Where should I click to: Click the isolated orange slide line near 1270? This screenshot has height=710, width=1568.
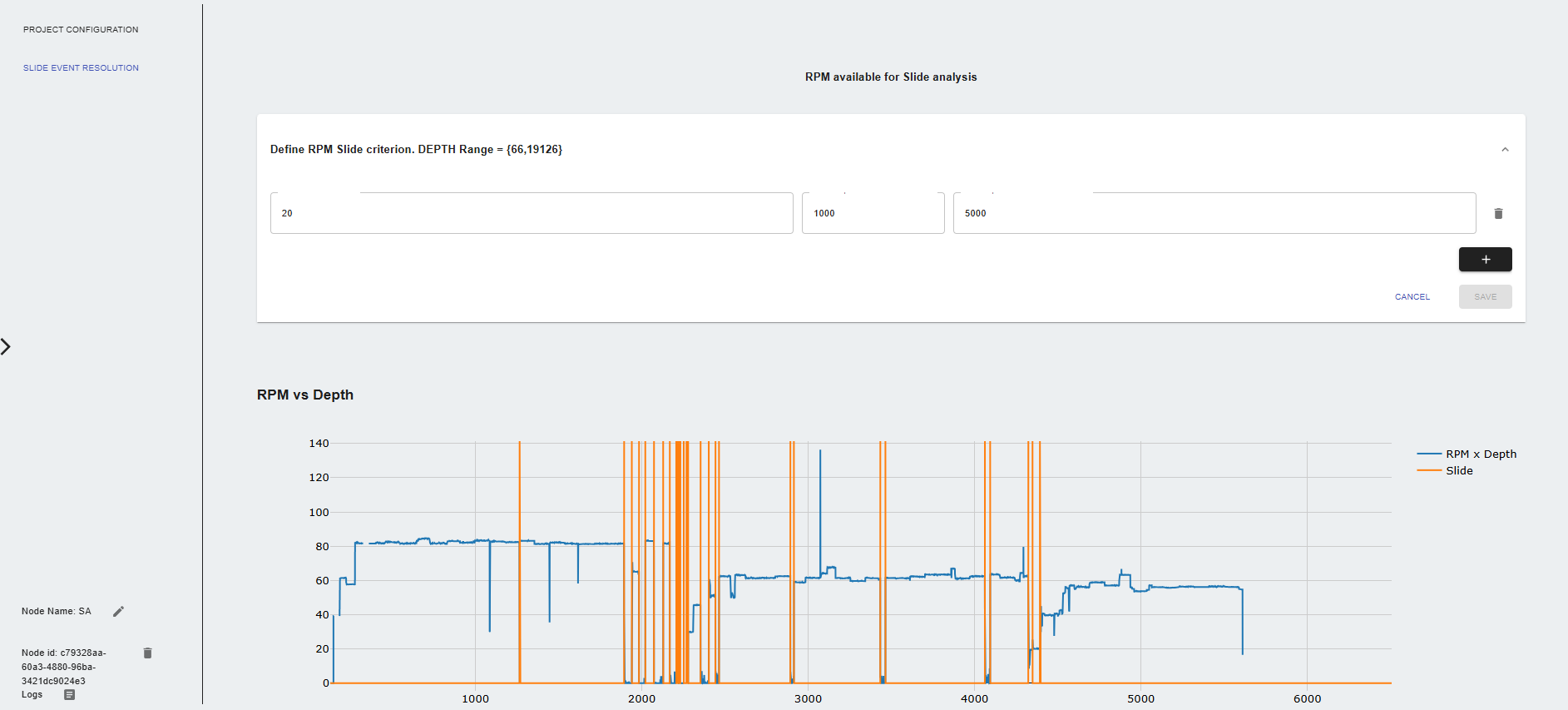[x=520, y=566]
